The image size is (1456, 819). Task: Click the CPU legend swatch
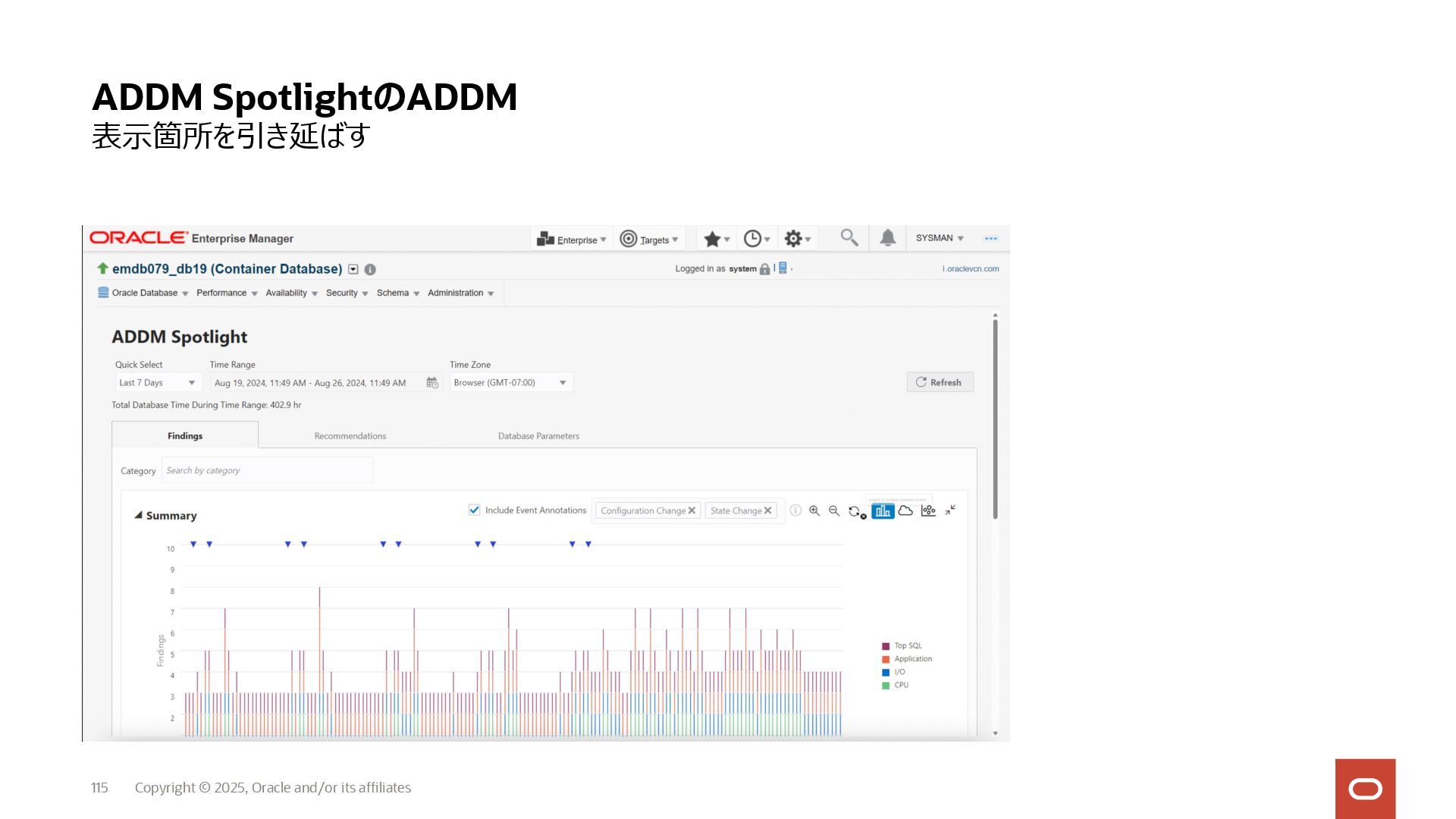(x=886, y=686)
